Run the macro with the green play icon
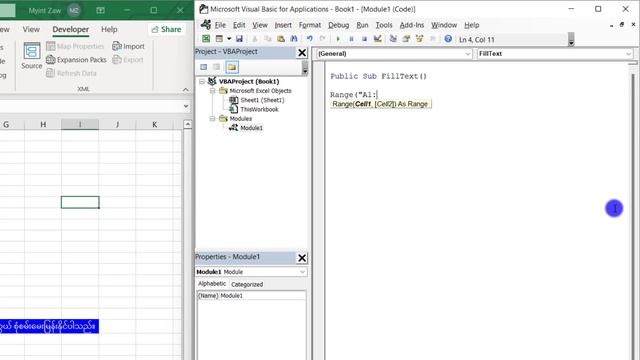Viewport: 640px width, 360px height. point(338,39)
